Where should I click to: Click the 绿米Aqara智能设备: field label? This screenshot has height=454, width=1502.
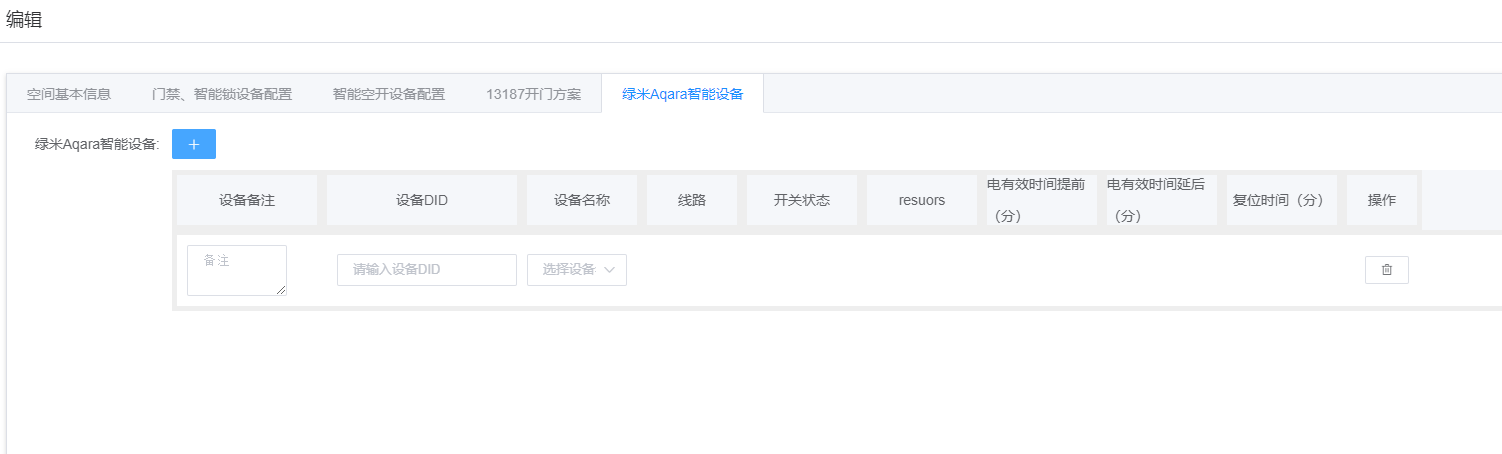97,144
